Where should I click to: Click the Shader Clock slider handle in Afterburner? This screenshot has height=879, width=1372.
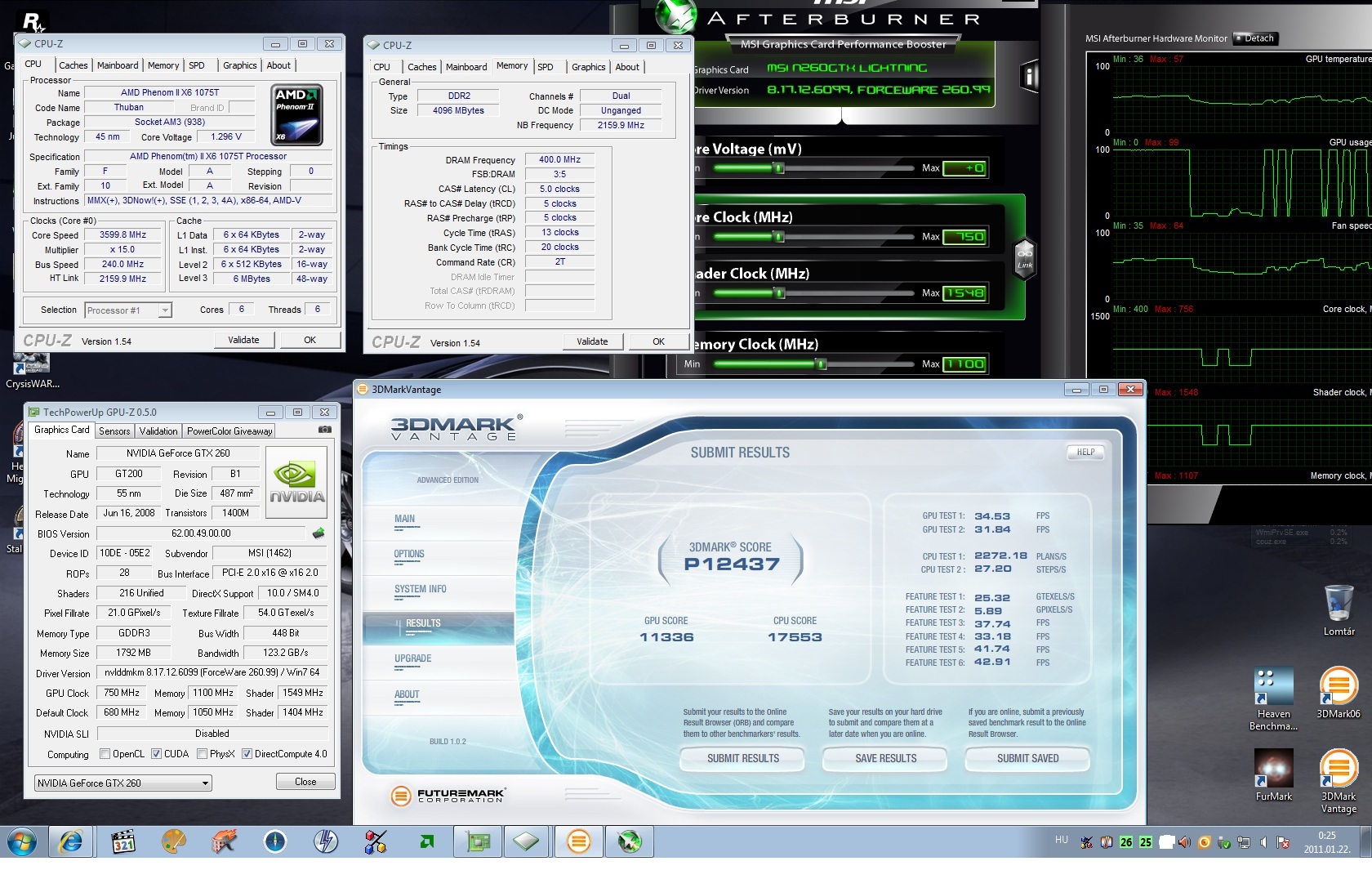780,293
